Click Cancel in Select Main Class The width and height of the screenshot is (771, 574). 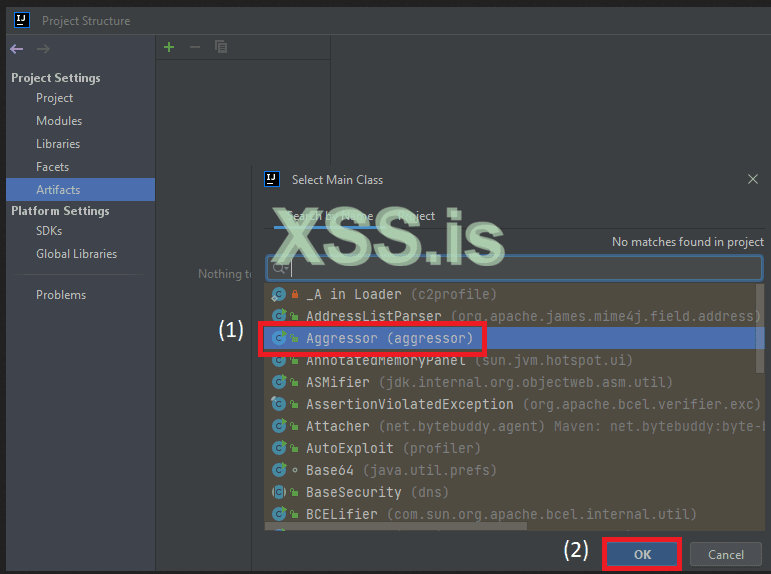pyautogui.click(x=726, y=554)
